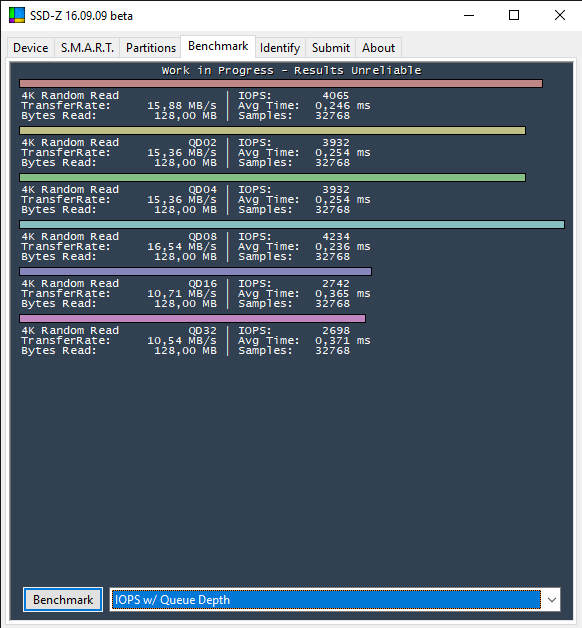Click the average time 0,246 ms
The image size is (582, 628).
click(x=342, y=106)
